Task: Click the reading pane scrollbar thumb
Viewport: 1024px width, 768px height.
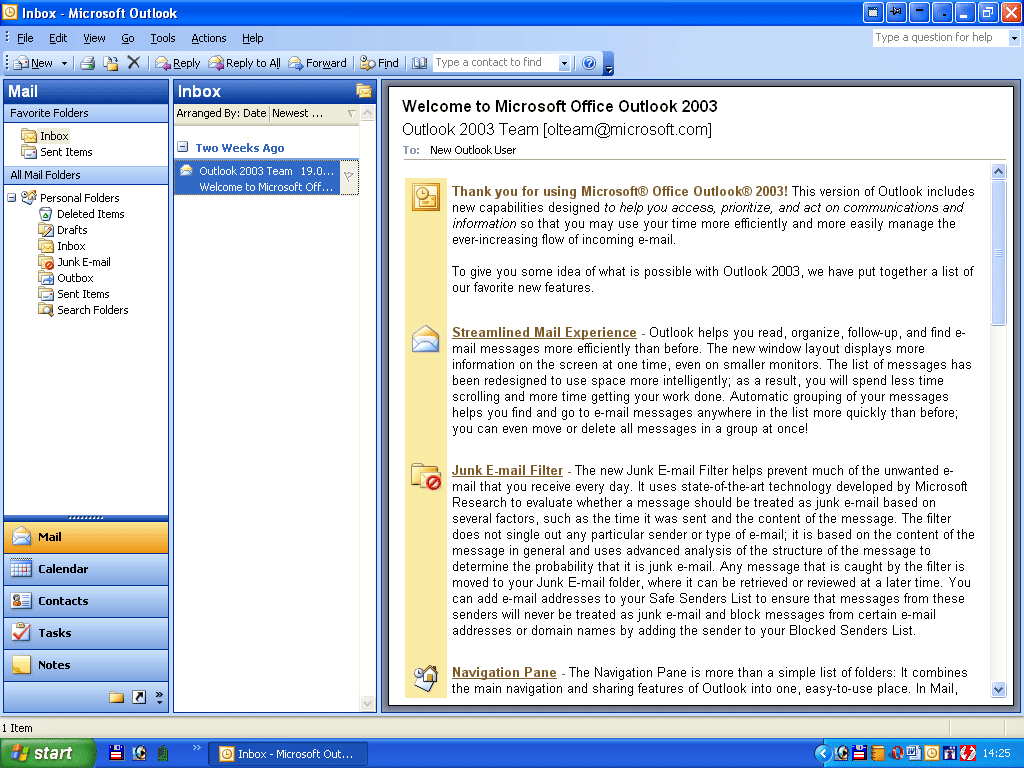Action: [998, 253]
